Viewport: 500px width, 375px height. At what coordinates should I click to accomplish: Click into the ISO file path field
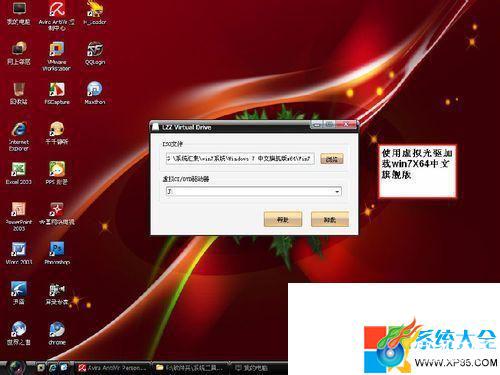click(240, 158)
